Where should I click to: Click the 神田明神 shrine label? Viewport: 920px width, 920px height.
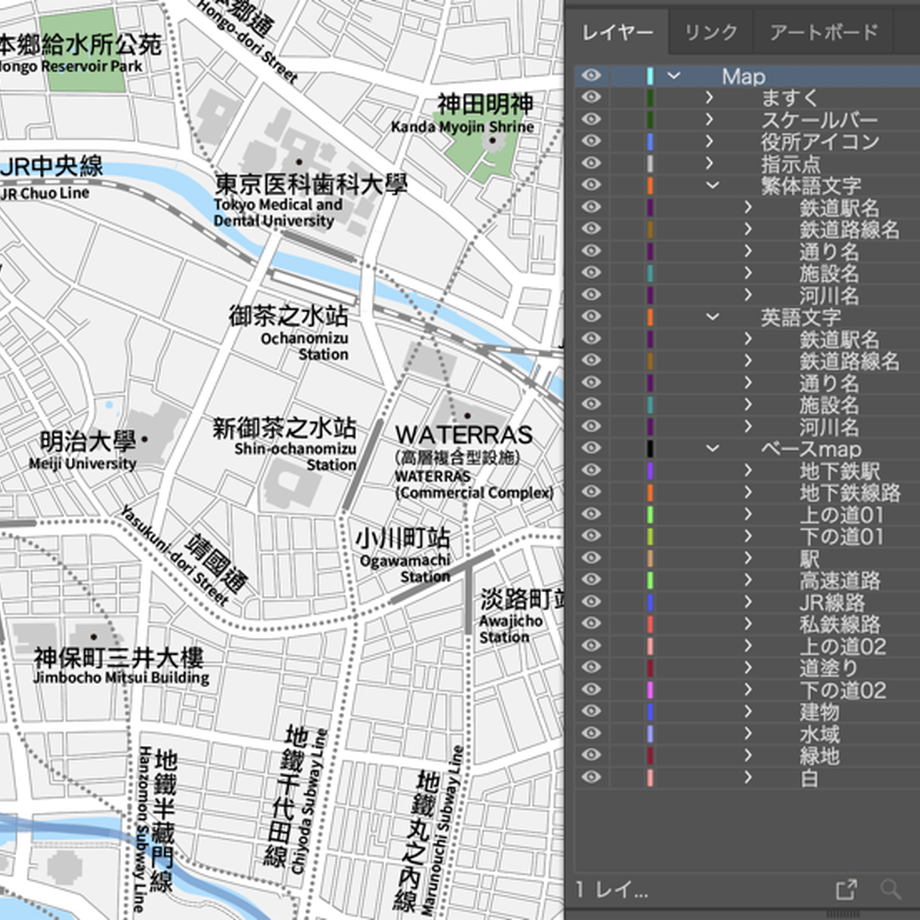point(485,104)
